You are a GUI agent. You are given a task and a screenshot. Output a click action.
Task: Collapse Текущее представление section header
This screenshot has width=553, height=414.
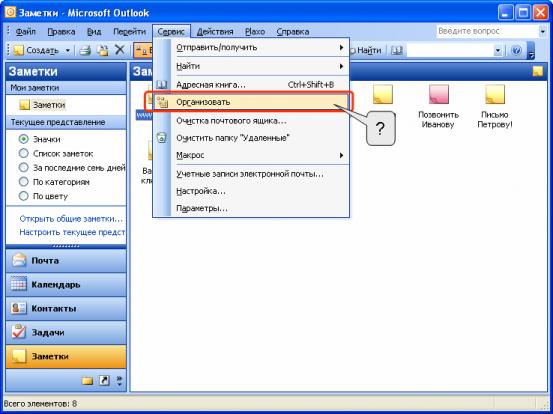66,122
